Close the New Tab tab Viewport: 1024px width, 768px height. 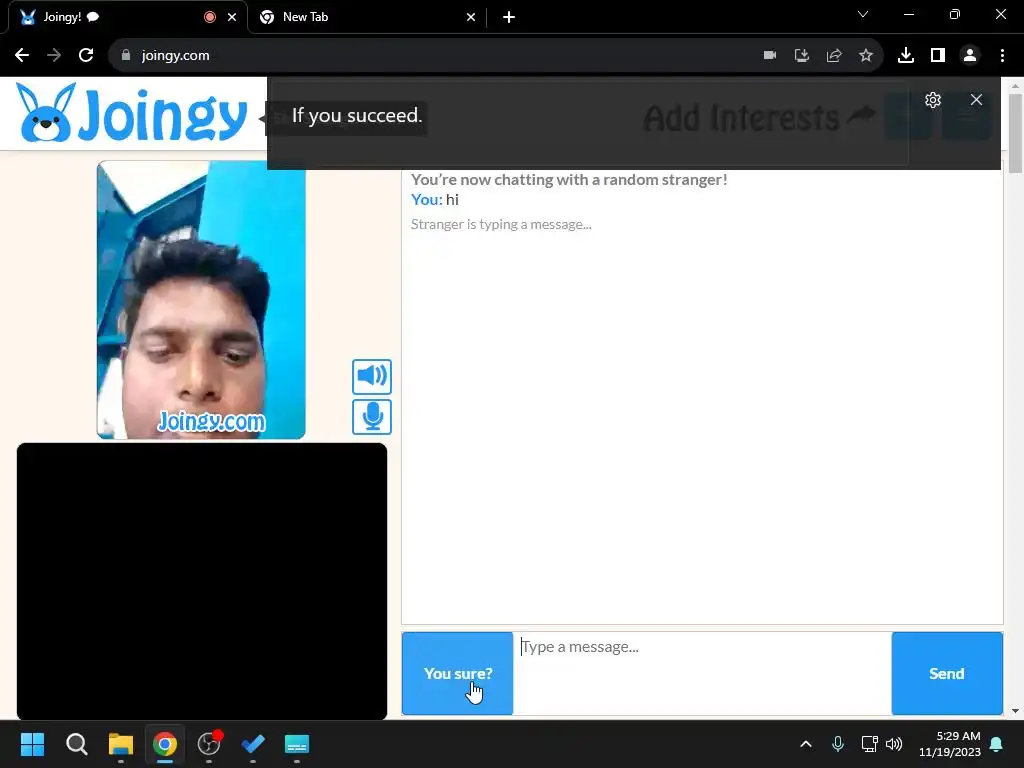471,17
